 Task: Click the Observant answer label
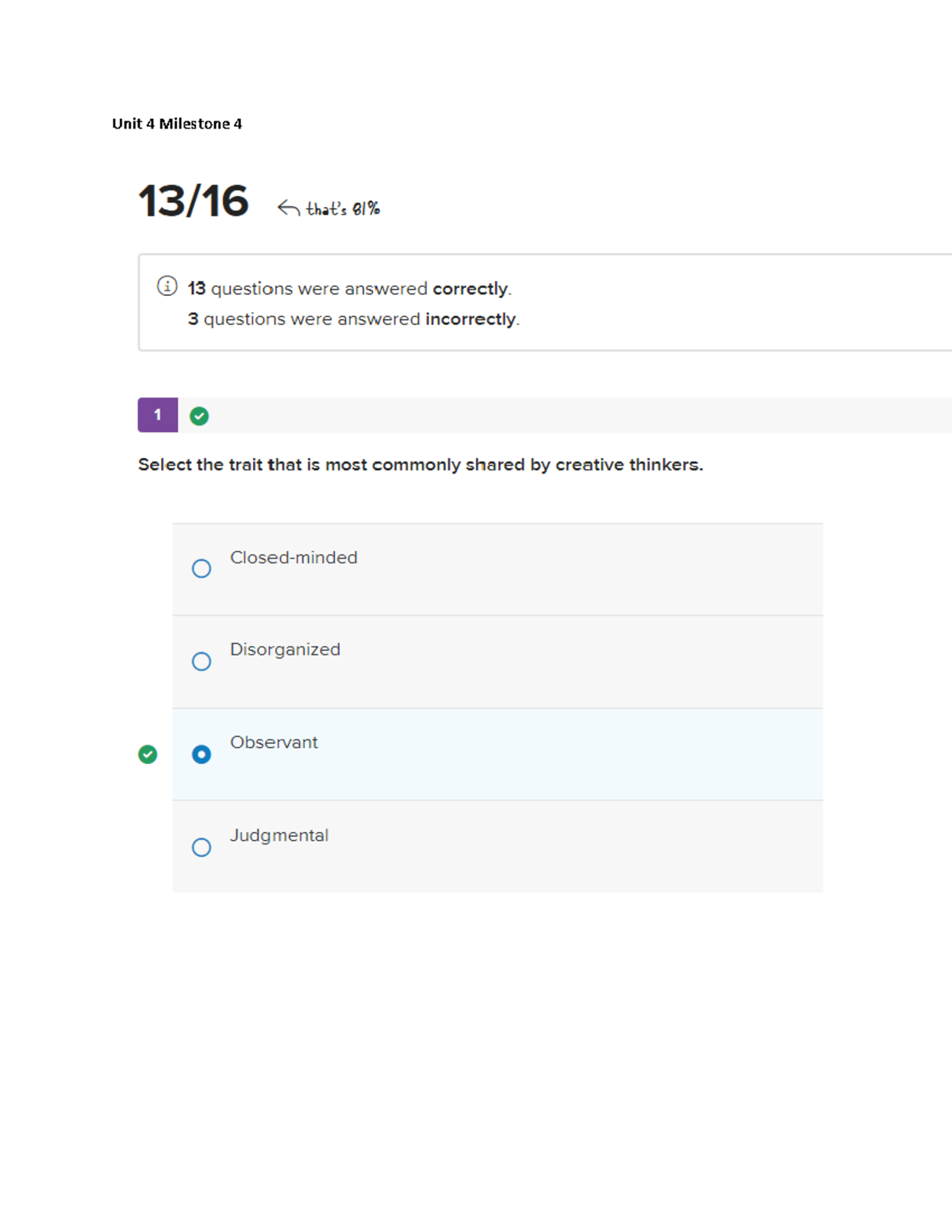274,743
